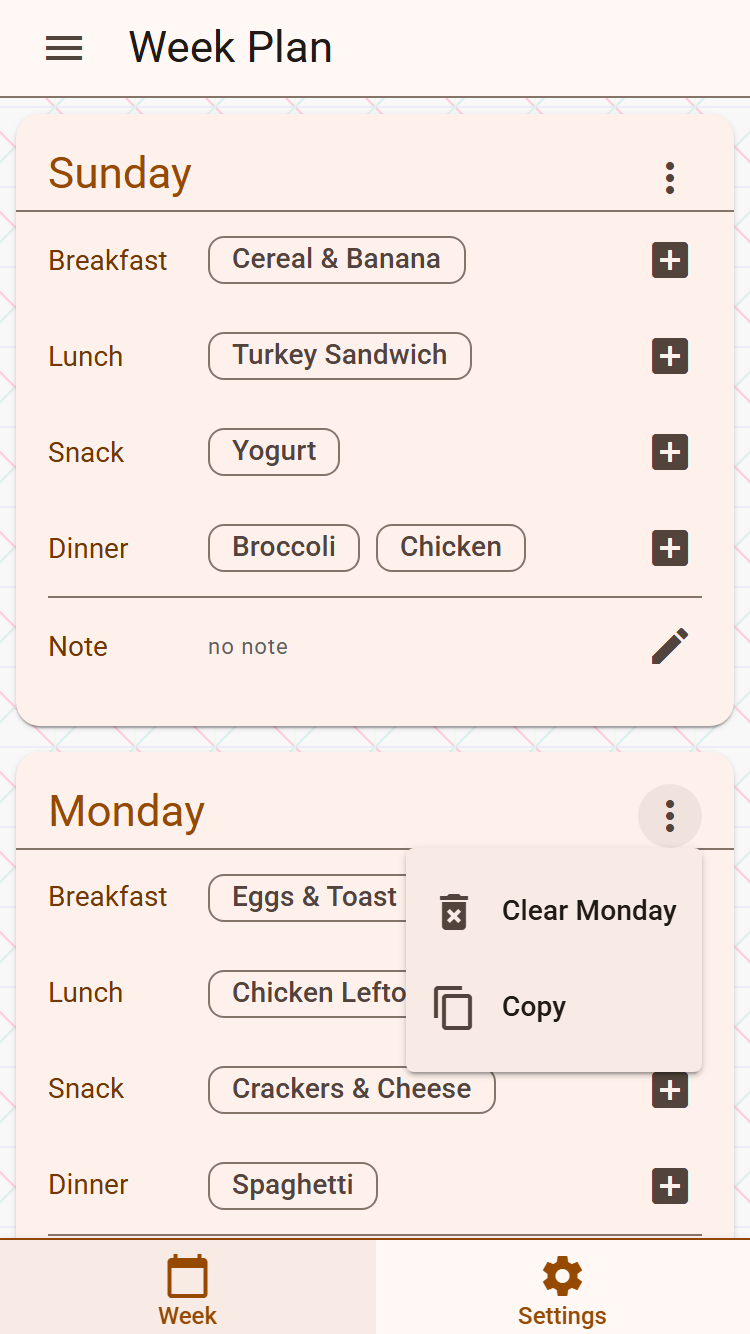Screen dimensions: 750x1334
Task: Tap the Cereal & Banana chip
Action: click(x=337, y=260)
